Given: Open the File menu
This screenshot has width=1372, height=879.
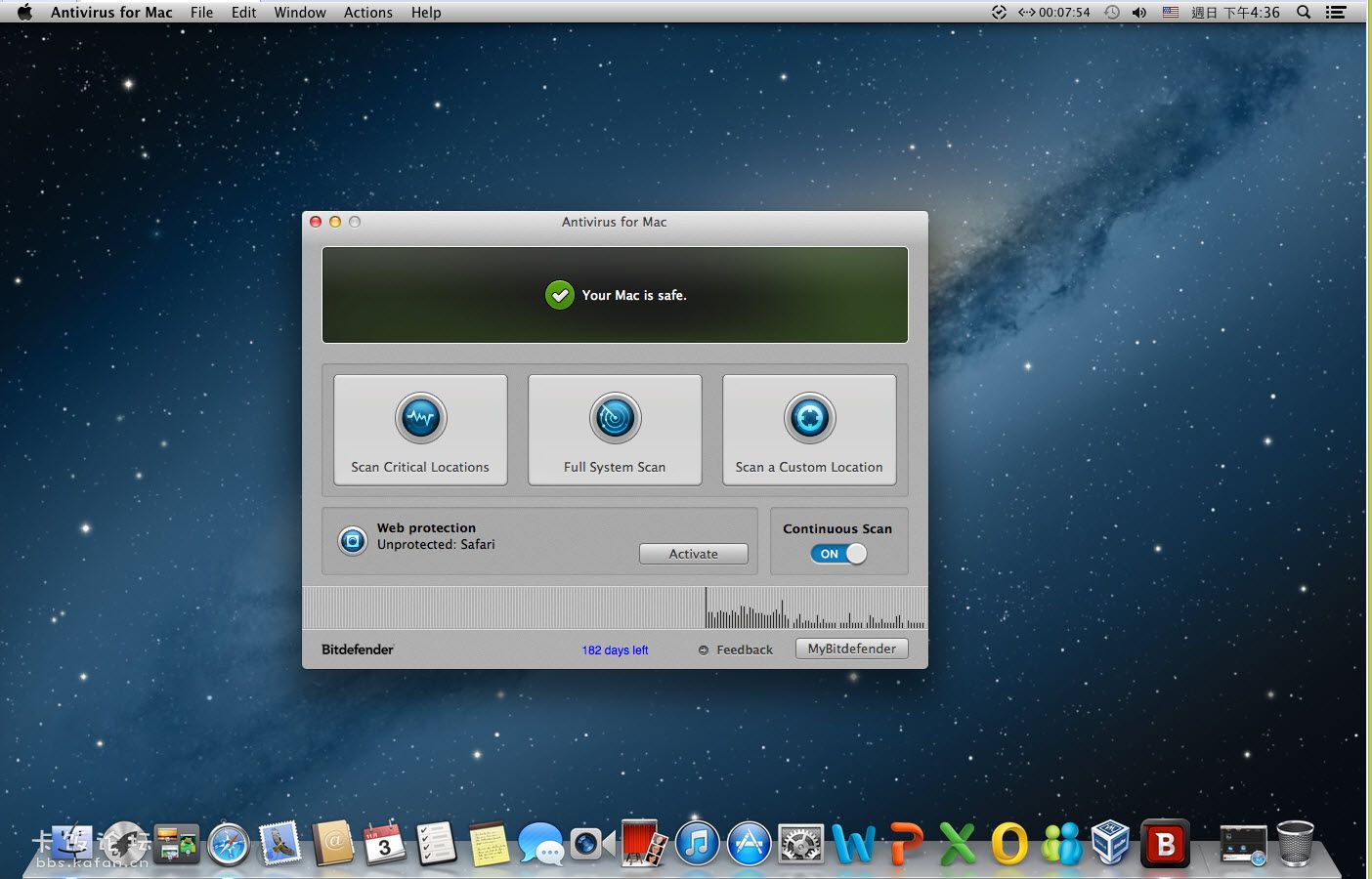Looking at the screenshot, I should [x=201, y=12].
